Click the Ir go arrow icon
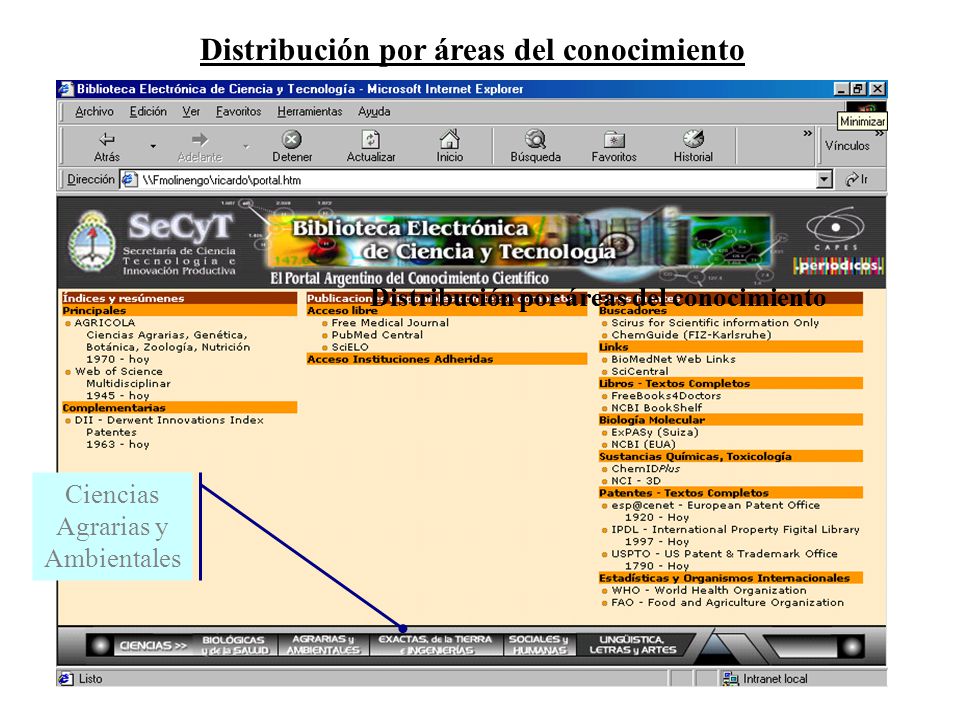This screenshot has width=960, height=720. tap(851, 179)
